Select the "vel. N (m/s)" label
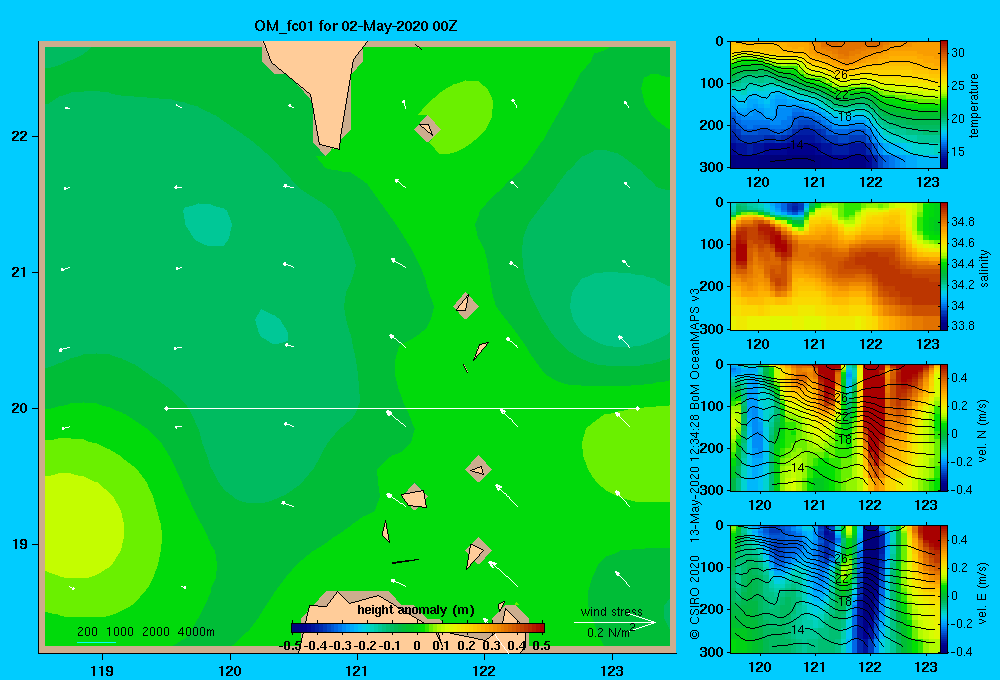The image size is (1000, 680). click(x=982, y=431)
